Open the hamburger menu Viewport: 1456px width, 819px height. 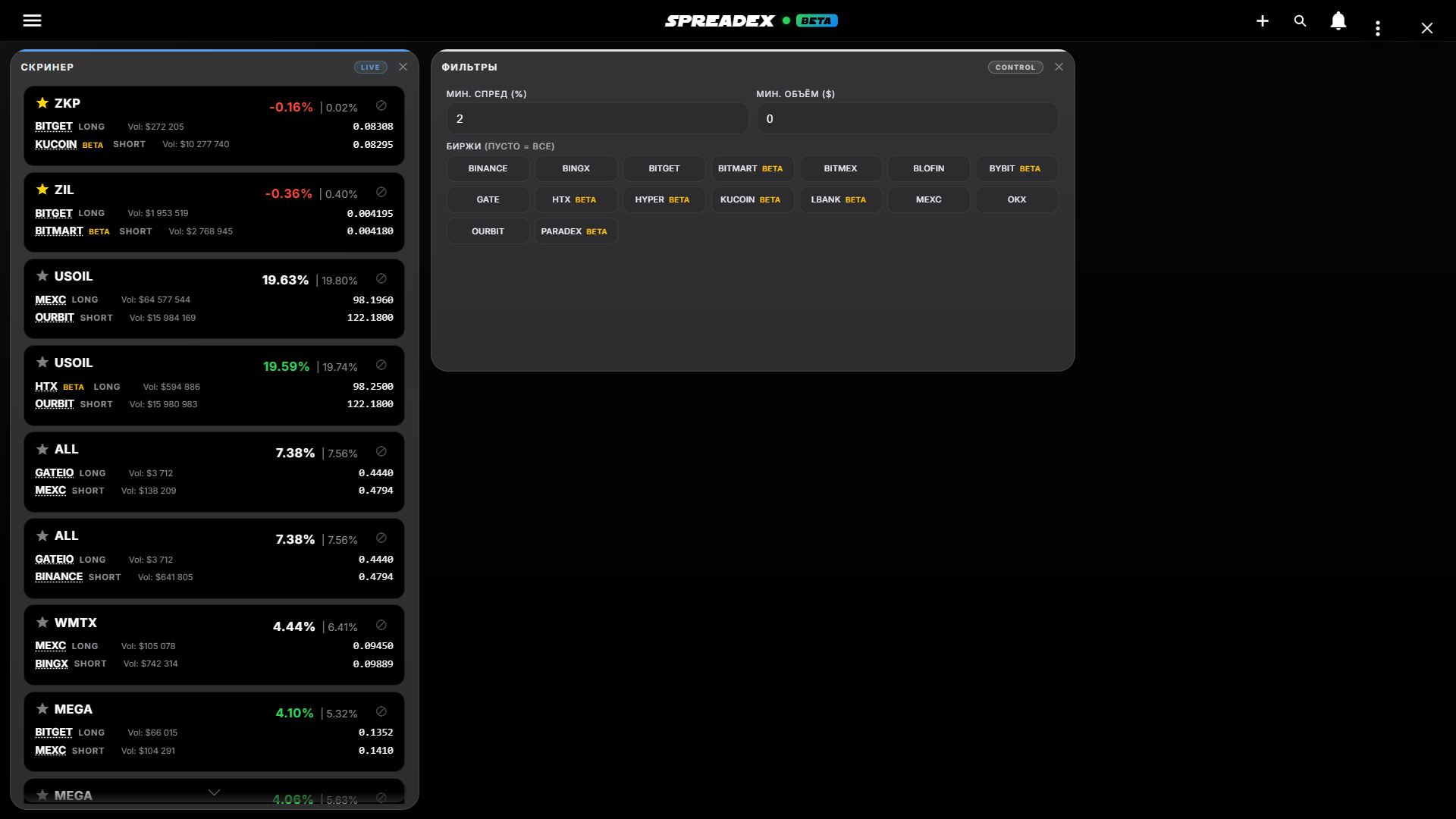32,20
